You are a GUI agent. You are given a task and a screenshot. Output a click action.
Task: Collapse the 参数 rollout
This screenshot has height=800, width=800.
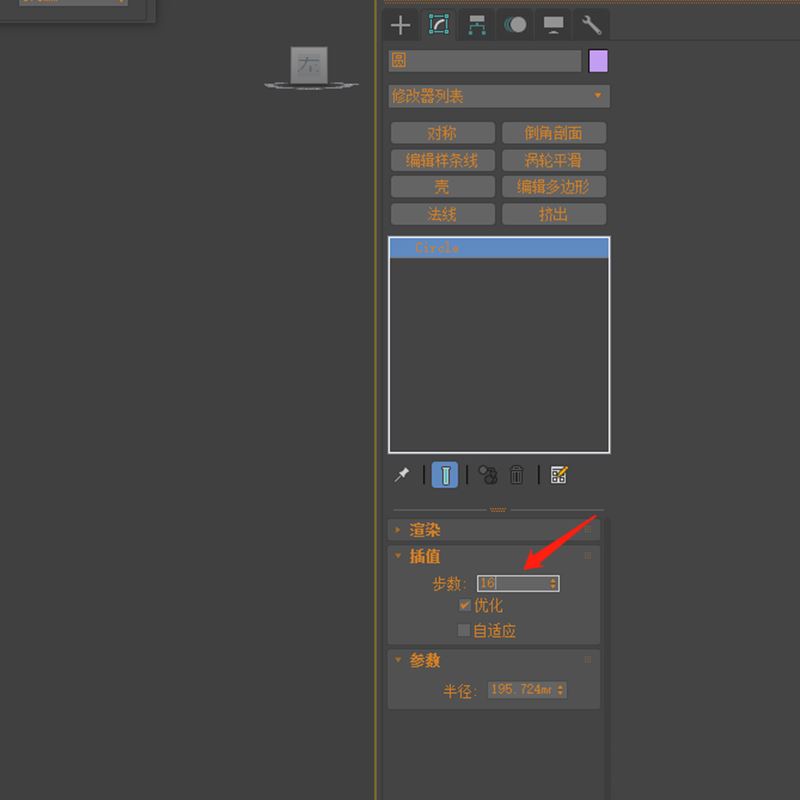click(x=425, y=660)
